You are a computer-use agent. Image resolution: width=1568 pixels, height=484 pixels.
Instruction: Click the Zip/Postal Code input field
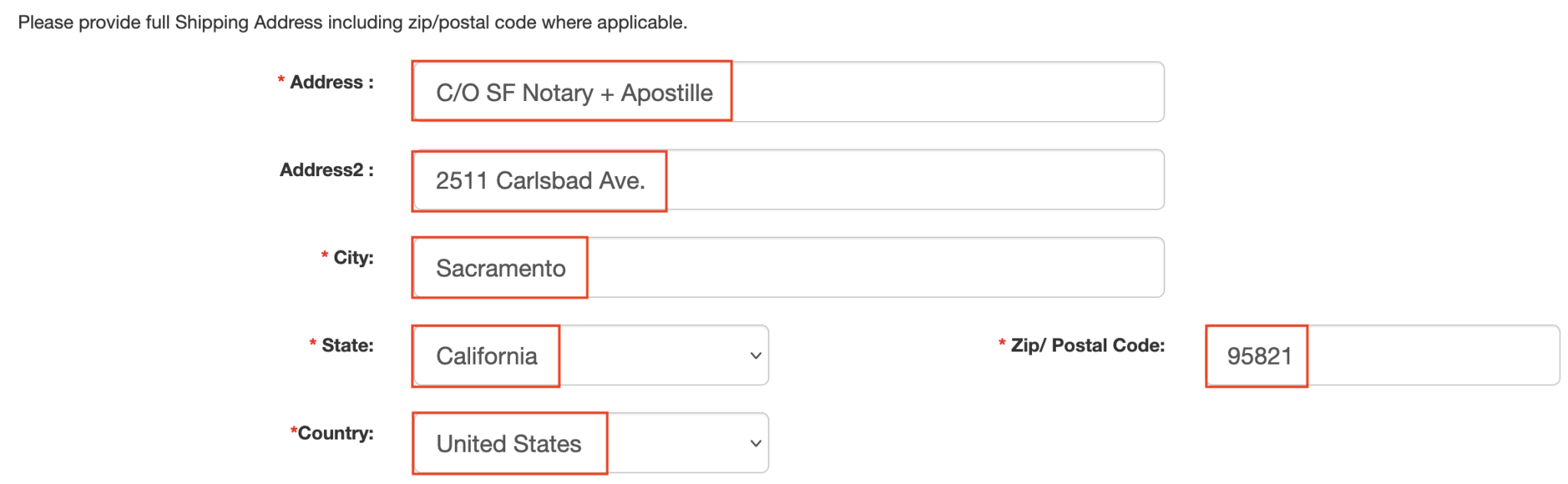coord(1382,355)
